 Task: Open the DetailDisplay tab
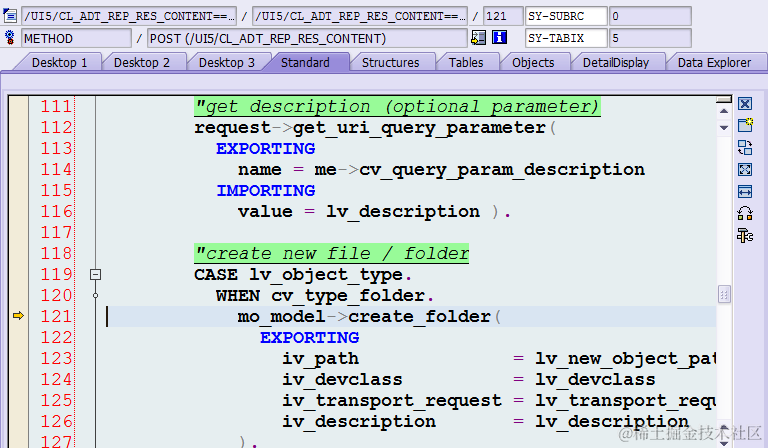click(616, 63)
